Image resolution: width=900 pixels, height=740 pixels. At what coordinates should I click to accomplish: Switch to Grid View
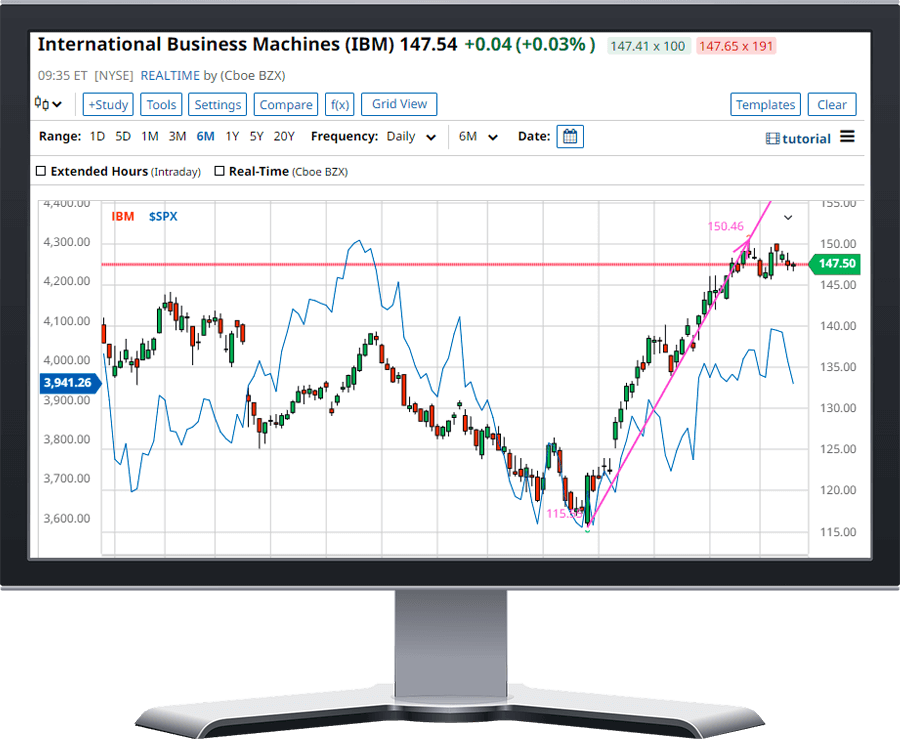coord(399,104)
